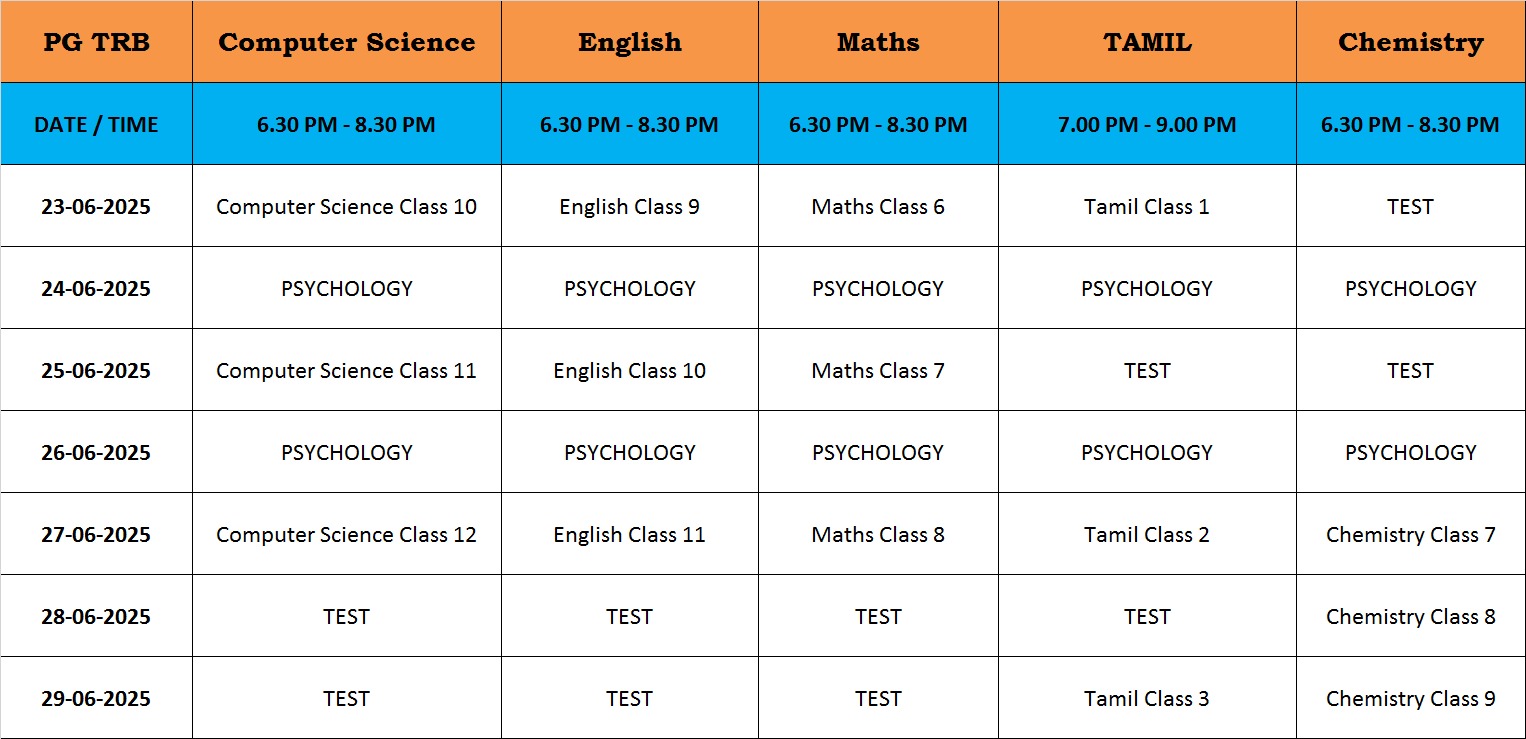The image size is (1526, 739).
Task: Click the Chemistry Class 9 cell
Action: pos(1410,698)
